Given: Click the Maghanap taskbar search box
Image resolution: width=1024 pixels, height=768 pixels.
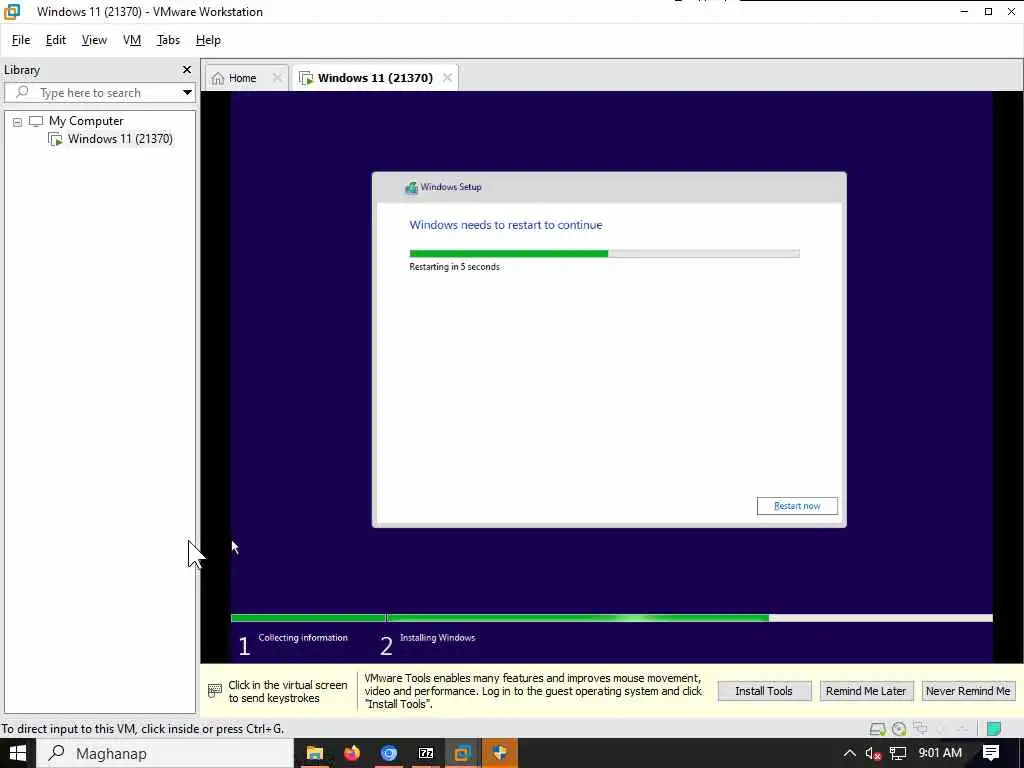Looking at the screenshot, I should tap(165, 753).
